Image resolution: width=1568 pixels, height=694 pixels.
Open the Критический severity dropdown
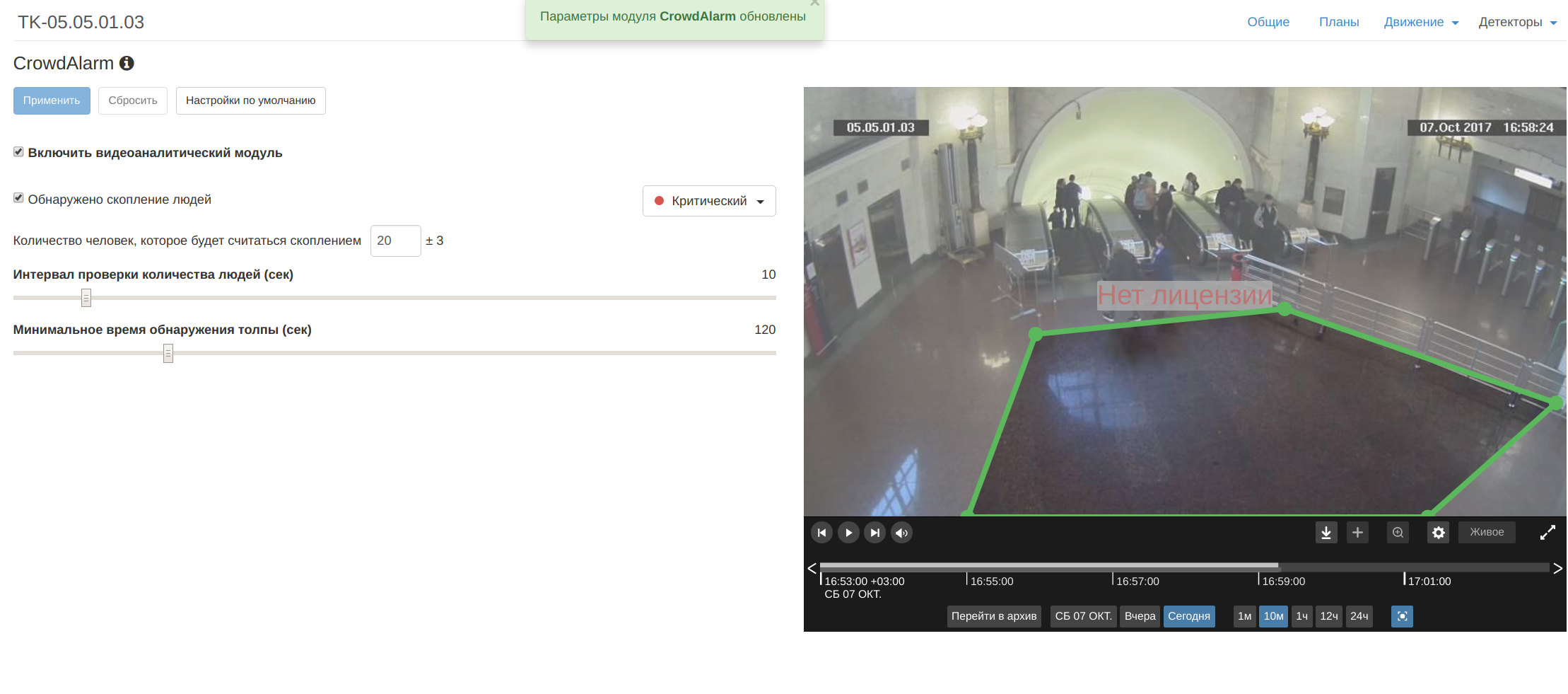click(x=709, y=201)
